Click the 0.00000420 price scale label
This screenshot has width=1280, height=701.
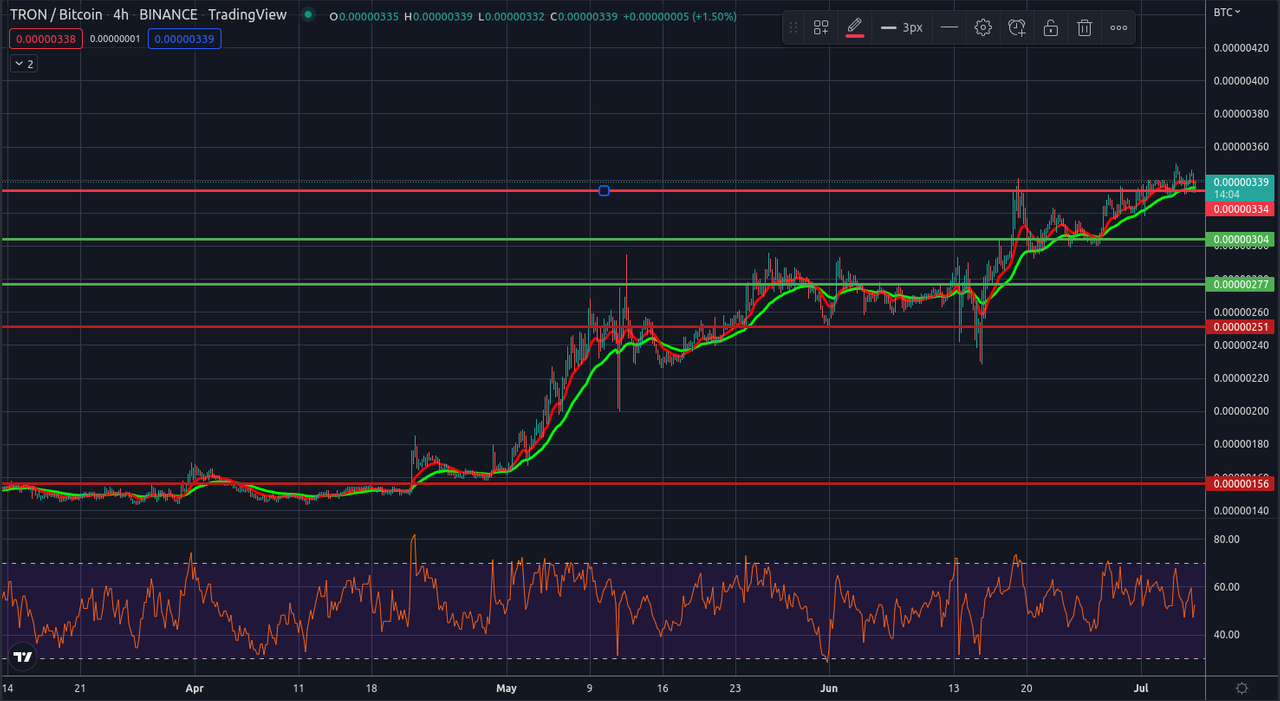[1241, 48]
